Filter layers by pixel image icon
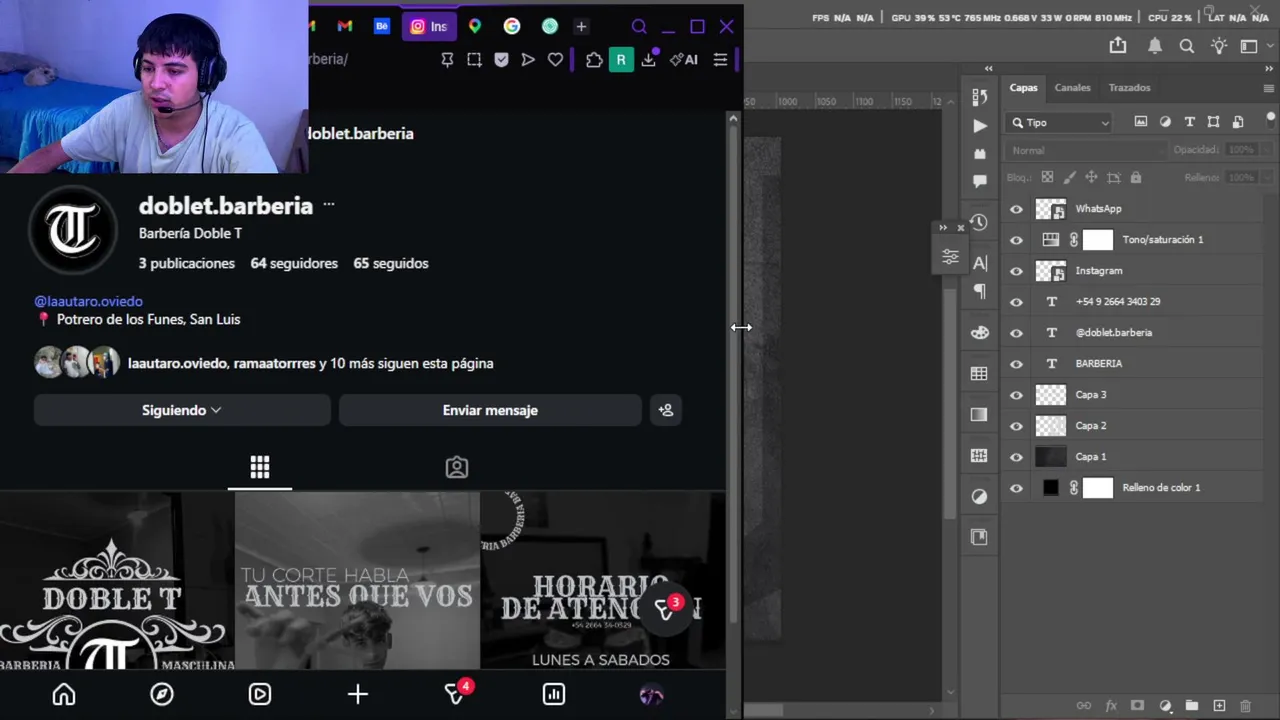 click(x=1141, y=122)
